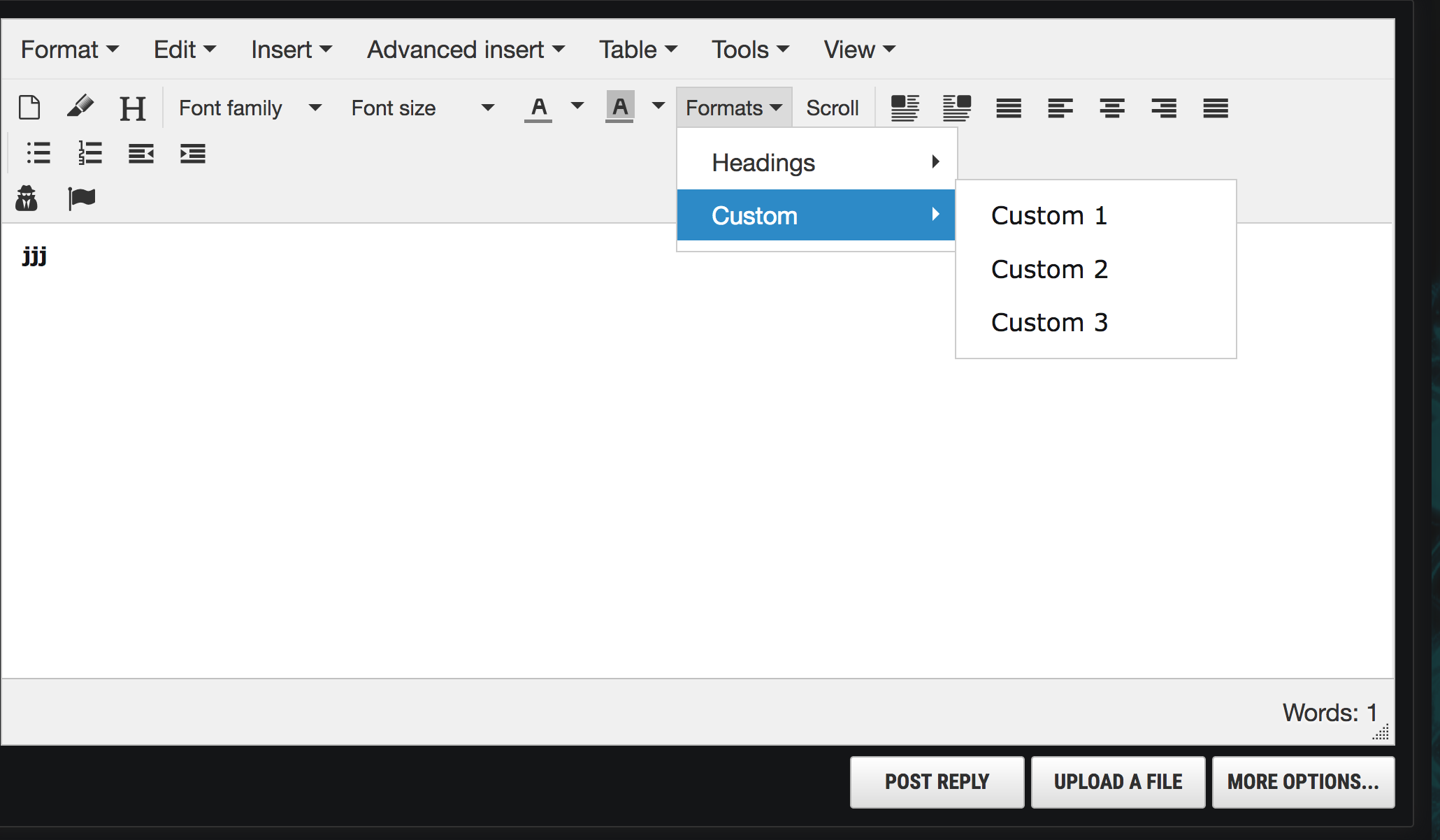Toggle align center
This screenshot has height=840, width=1440.
1111,108
